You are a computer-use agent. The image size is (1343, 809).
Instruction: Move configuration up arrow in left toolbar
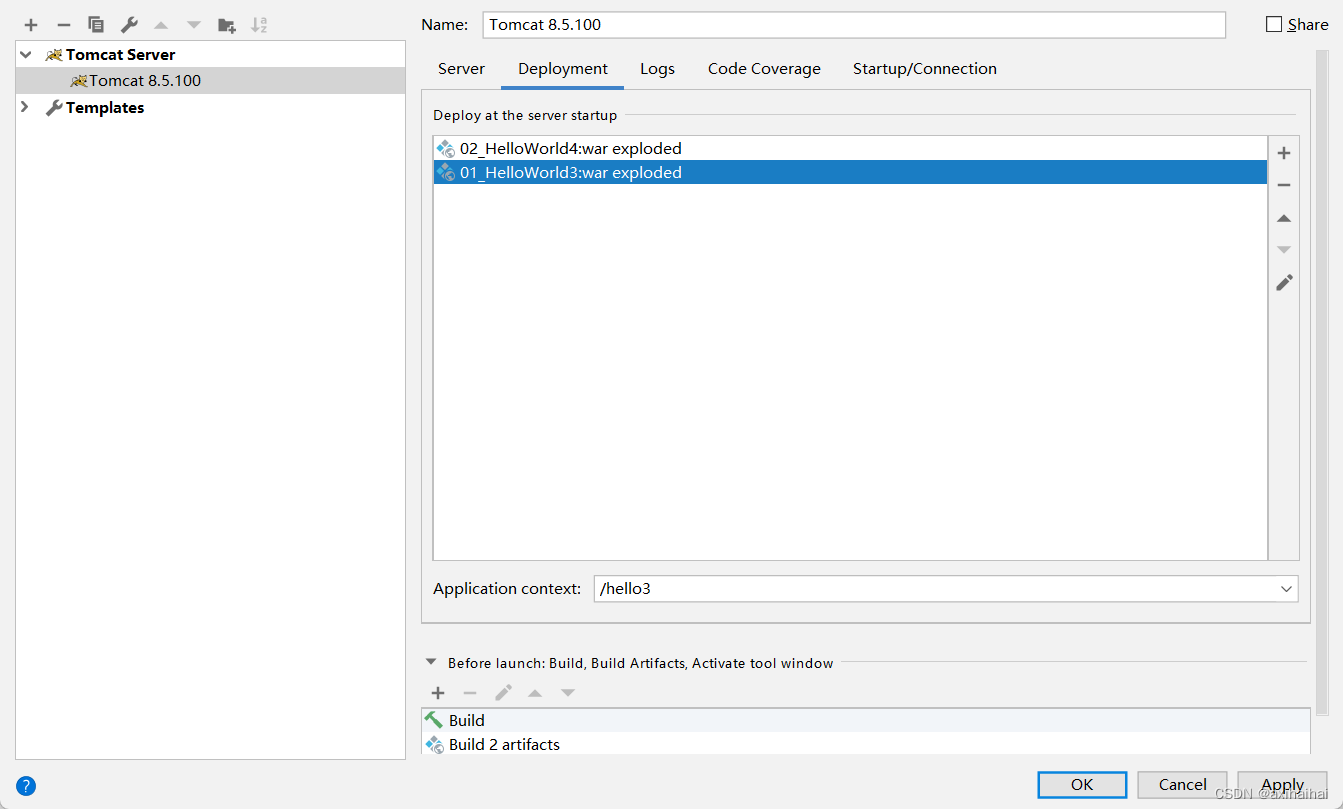161,25
